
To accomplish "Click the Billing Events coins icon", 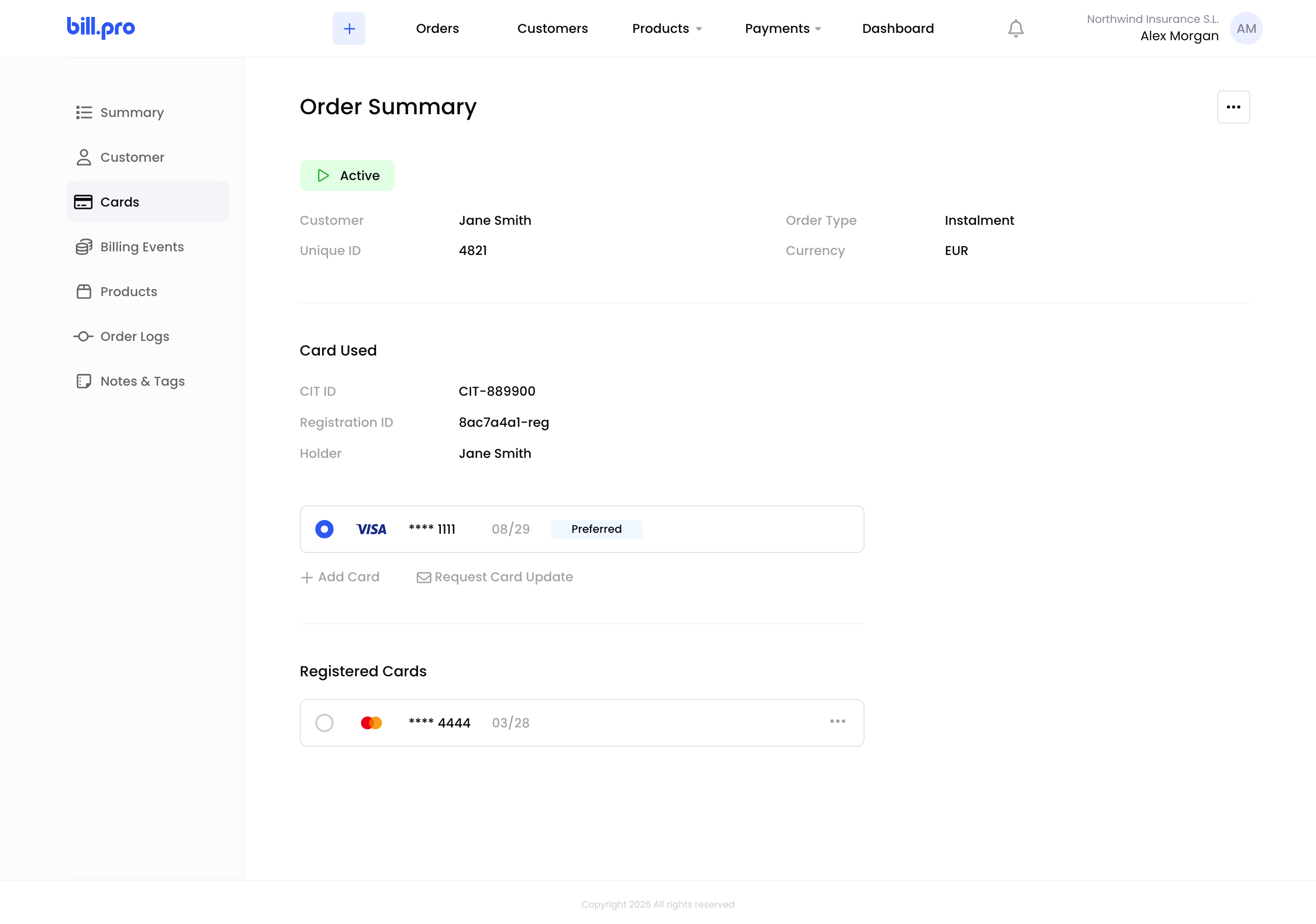I will [x=84, y=247].
